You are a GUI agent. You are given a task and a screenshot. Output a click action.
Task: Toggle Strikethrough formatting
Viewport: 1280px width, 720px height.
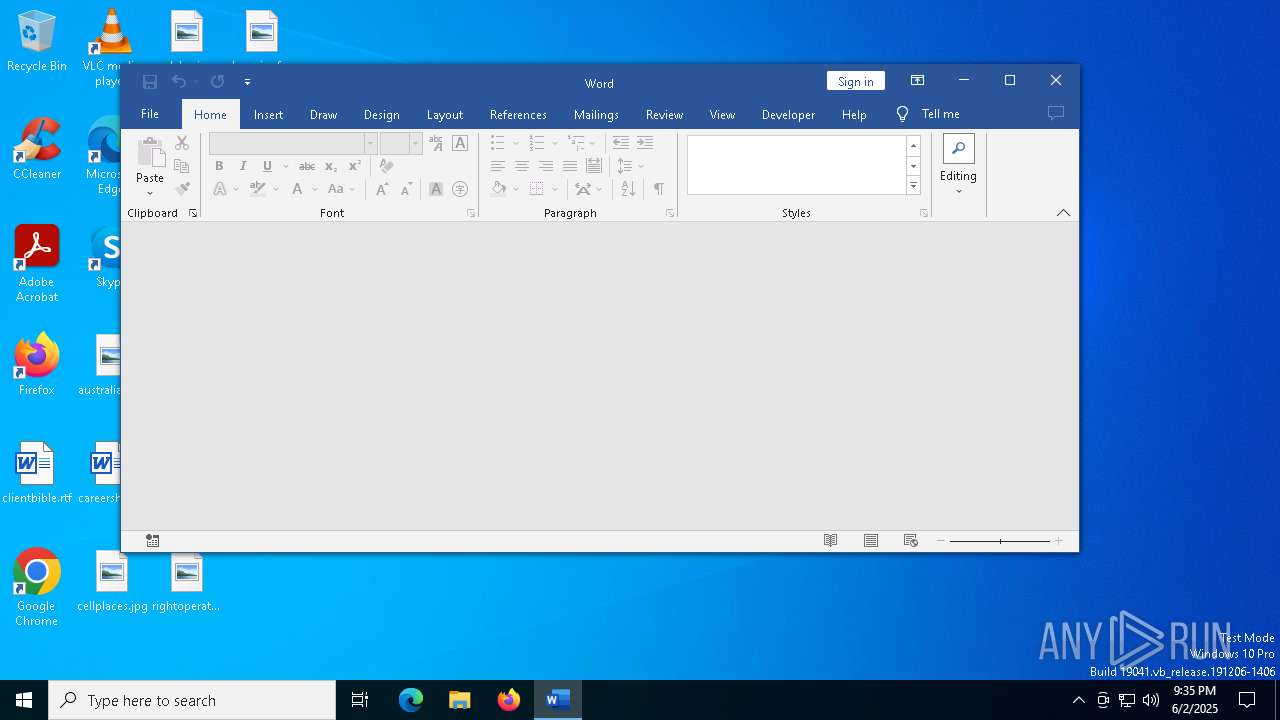click(307, 166)
